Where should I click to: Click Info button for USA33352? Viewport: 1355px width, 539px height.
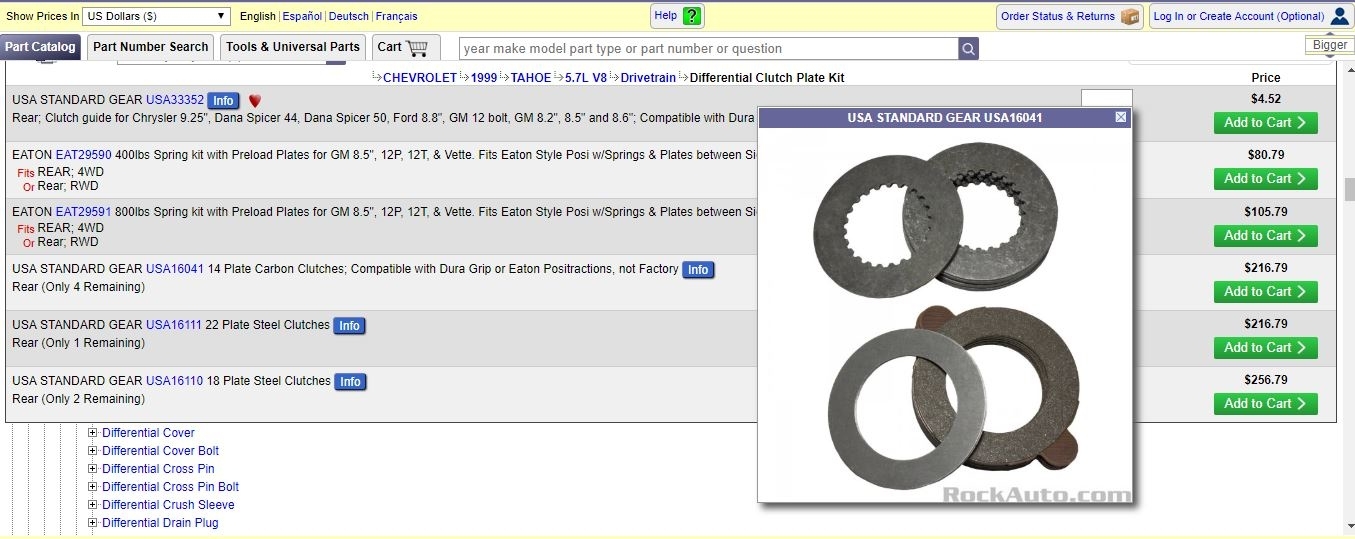pyautogui.click(x=223, y=101)
